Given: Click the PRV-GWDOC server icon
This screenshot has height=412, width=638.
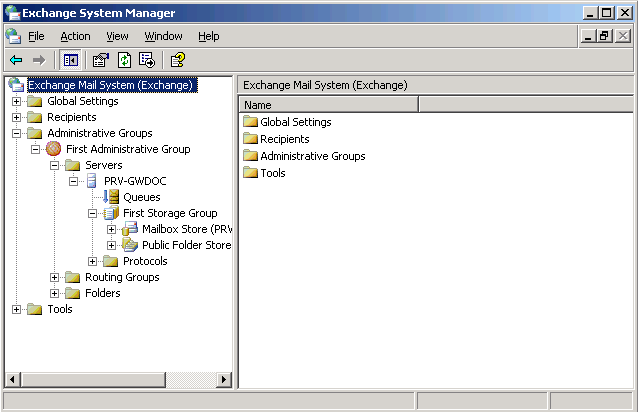Looking at the screenshot, I should (92, 181).
